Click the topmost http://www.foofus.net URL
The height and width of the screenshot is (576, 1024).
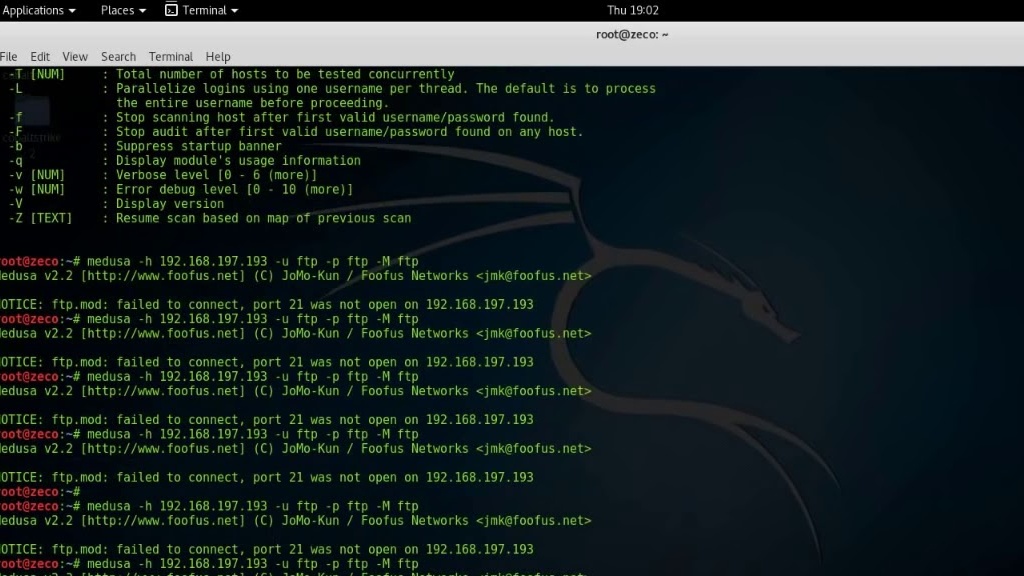(x=162, y=276)
